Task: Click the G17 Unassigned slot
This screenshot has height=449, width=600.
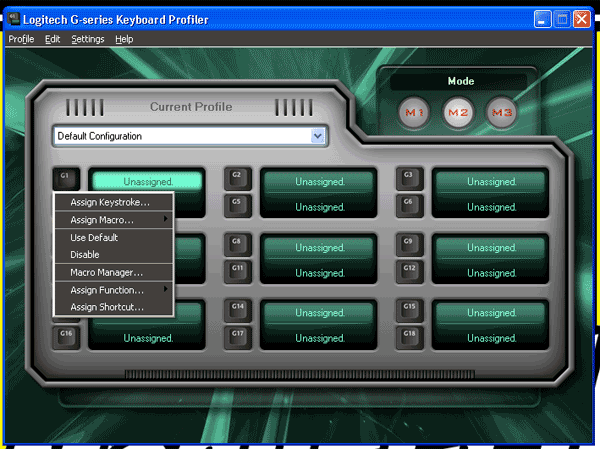Action: click(320, 338)
